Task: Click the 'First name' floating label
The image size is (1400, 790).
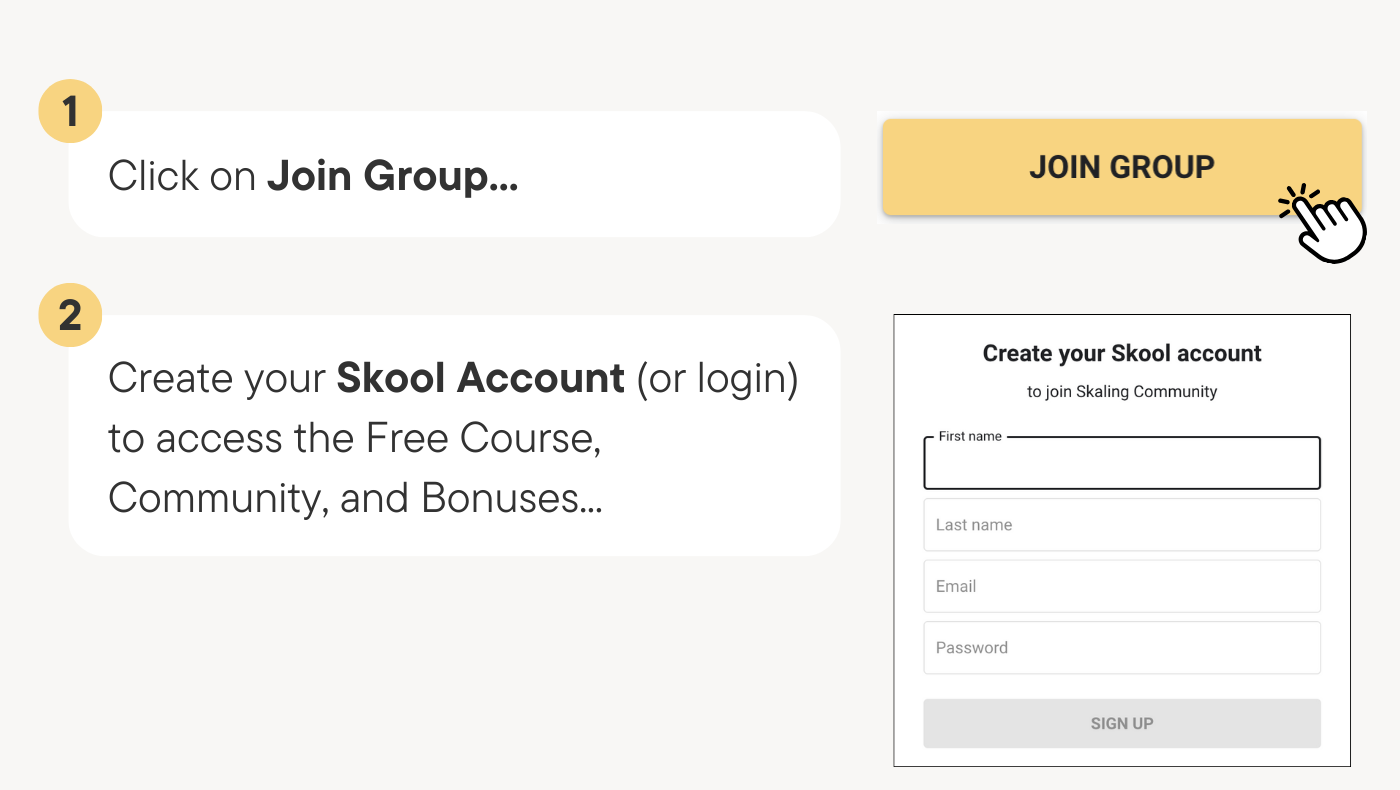Action: coord(970,437)
